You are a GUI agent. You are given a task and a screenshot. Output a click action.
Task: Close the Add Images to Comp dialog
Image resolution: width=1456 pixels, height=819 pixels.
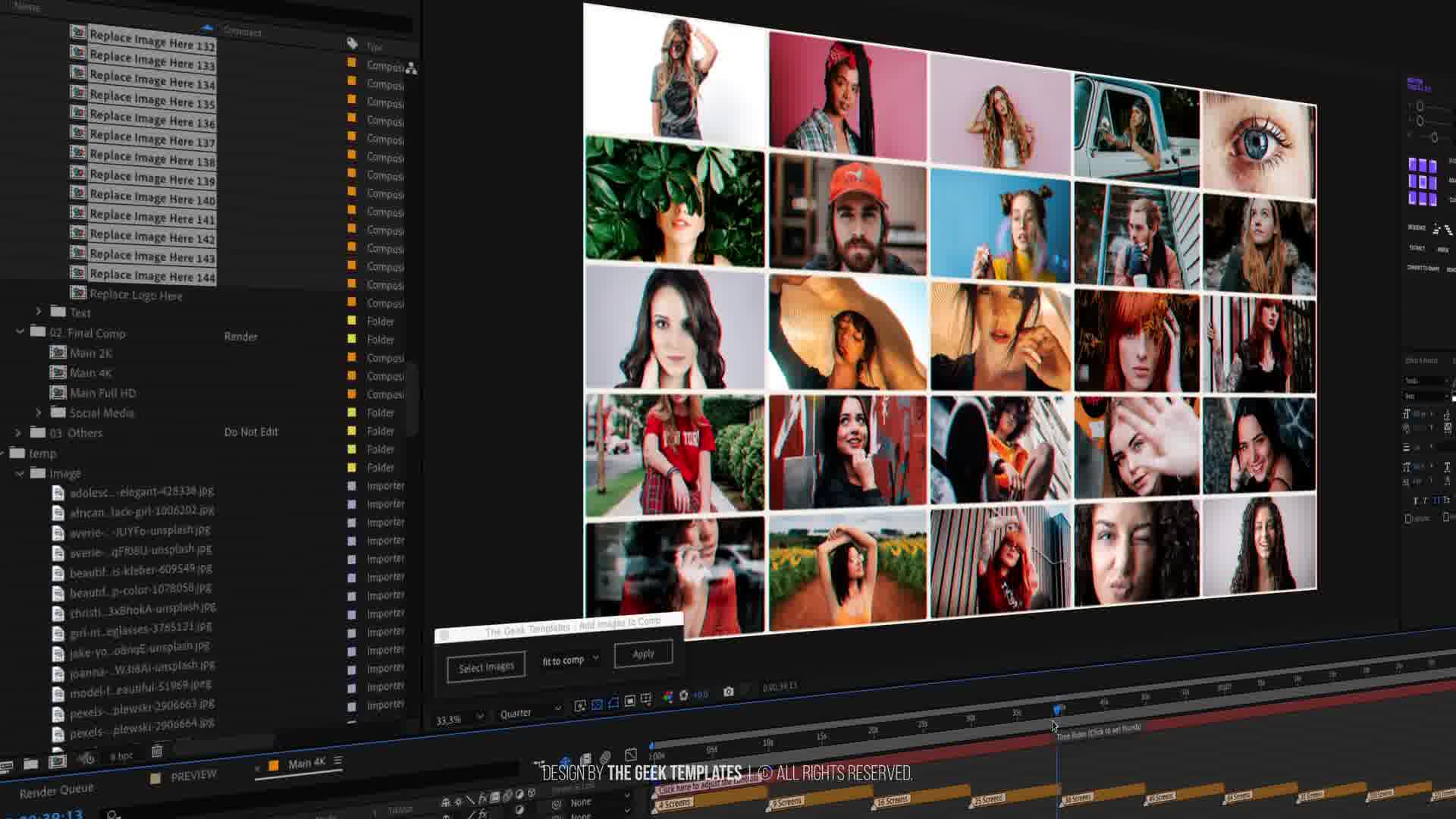tap(445, 635)
